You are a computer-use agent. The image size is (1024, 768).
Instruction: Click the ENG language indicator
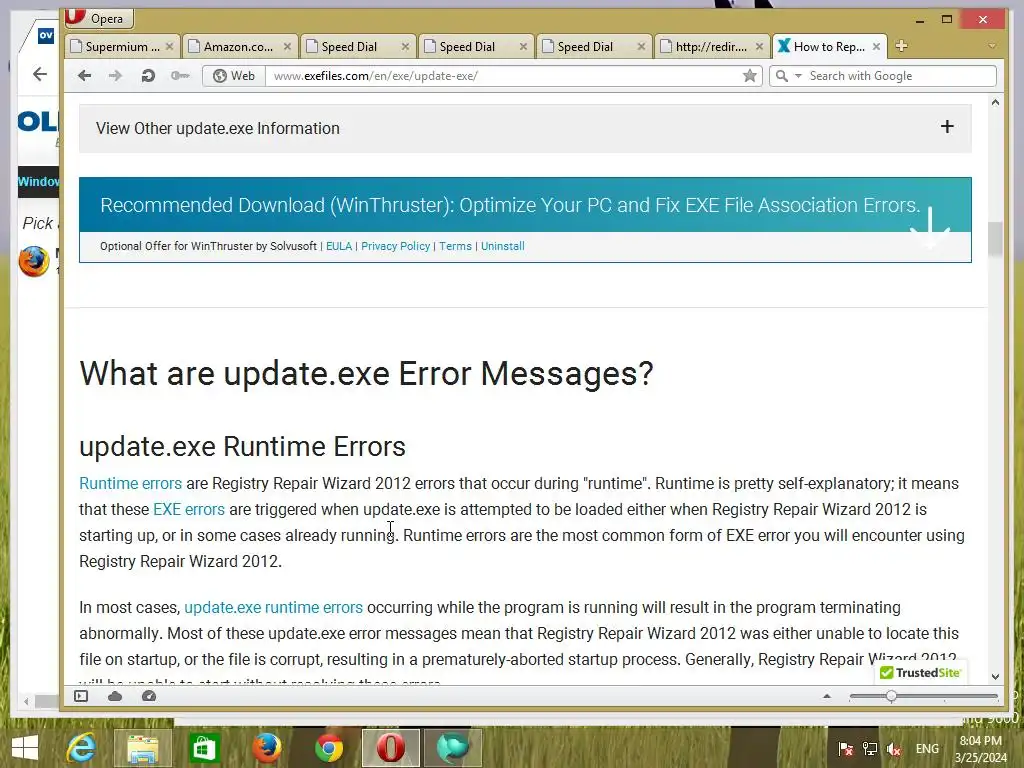point(927,748)
